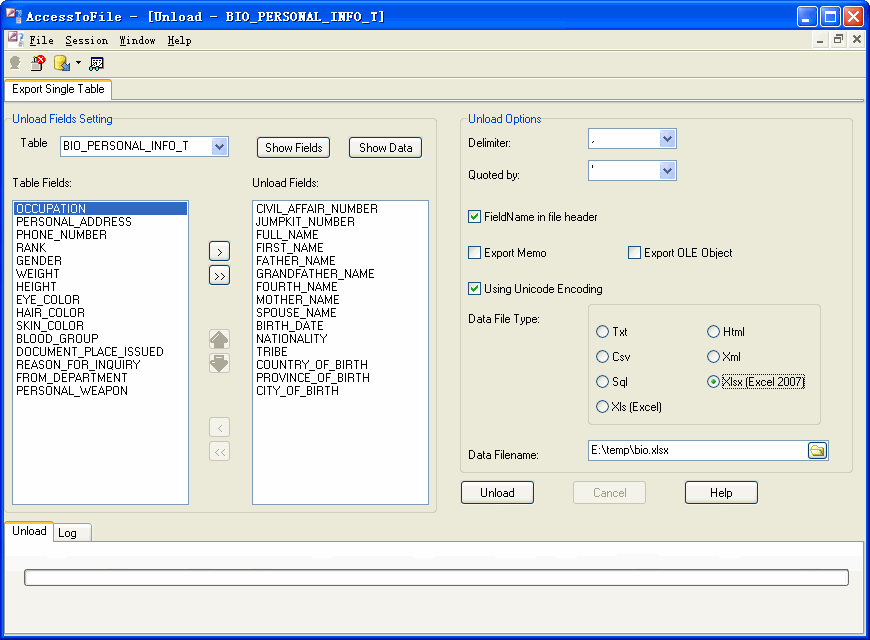Image resolution: width=870 pixels, height=640 pixels.
Task: Select the Csv file type radio button
Action: click(x=602, y=356)
